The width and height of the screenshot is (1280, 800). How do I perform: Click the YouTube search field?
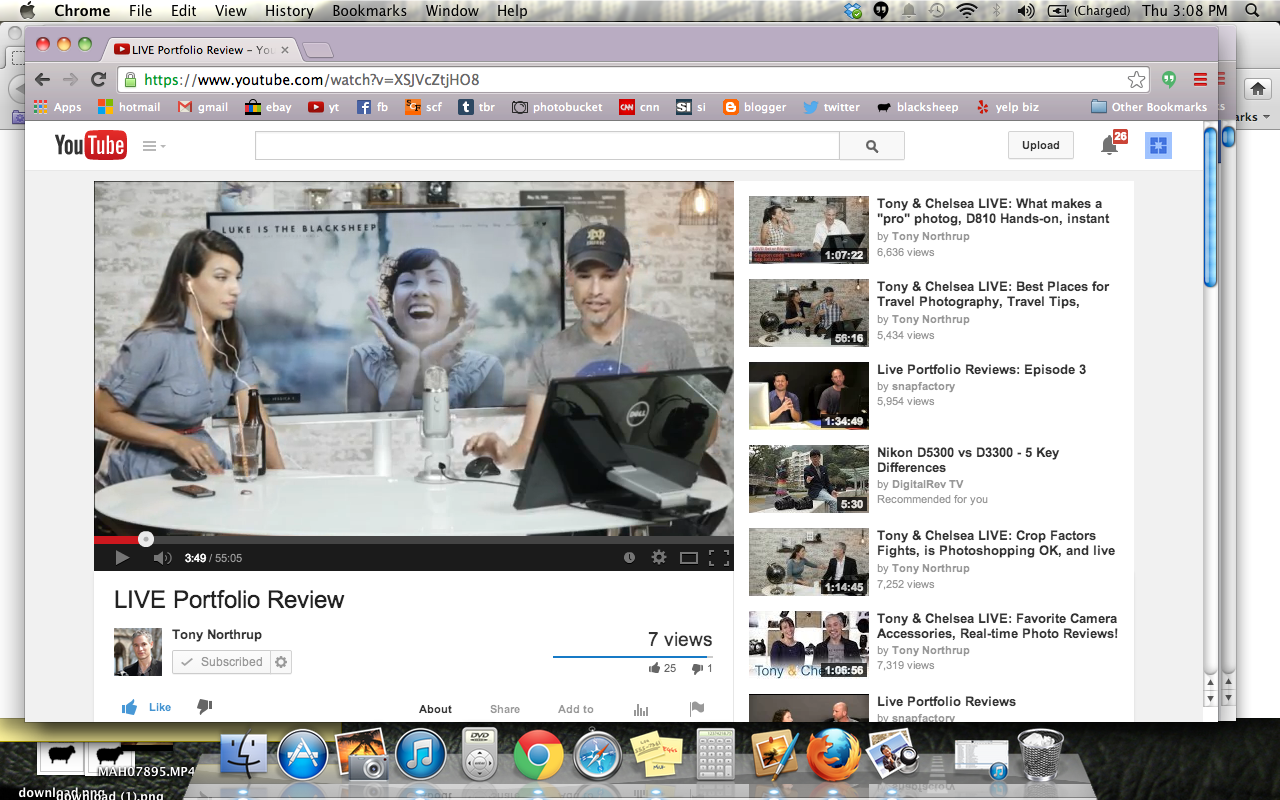(547, 146)
